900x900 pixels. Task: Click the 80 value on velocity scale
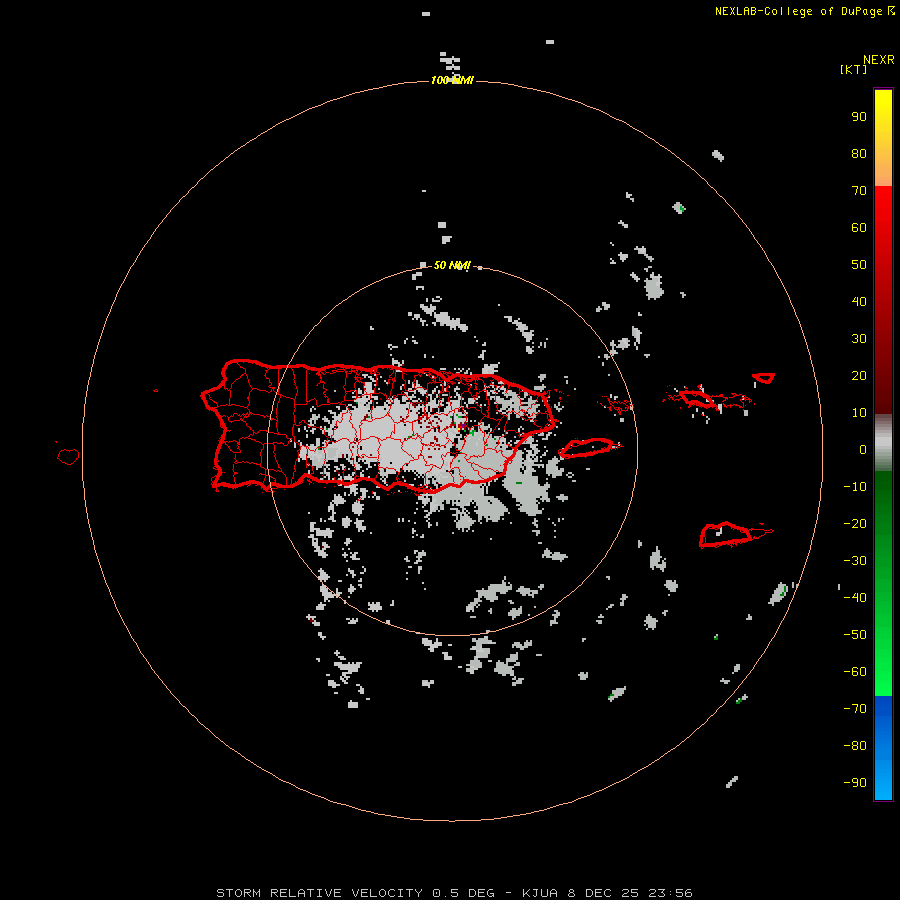(x=859, y=153)
